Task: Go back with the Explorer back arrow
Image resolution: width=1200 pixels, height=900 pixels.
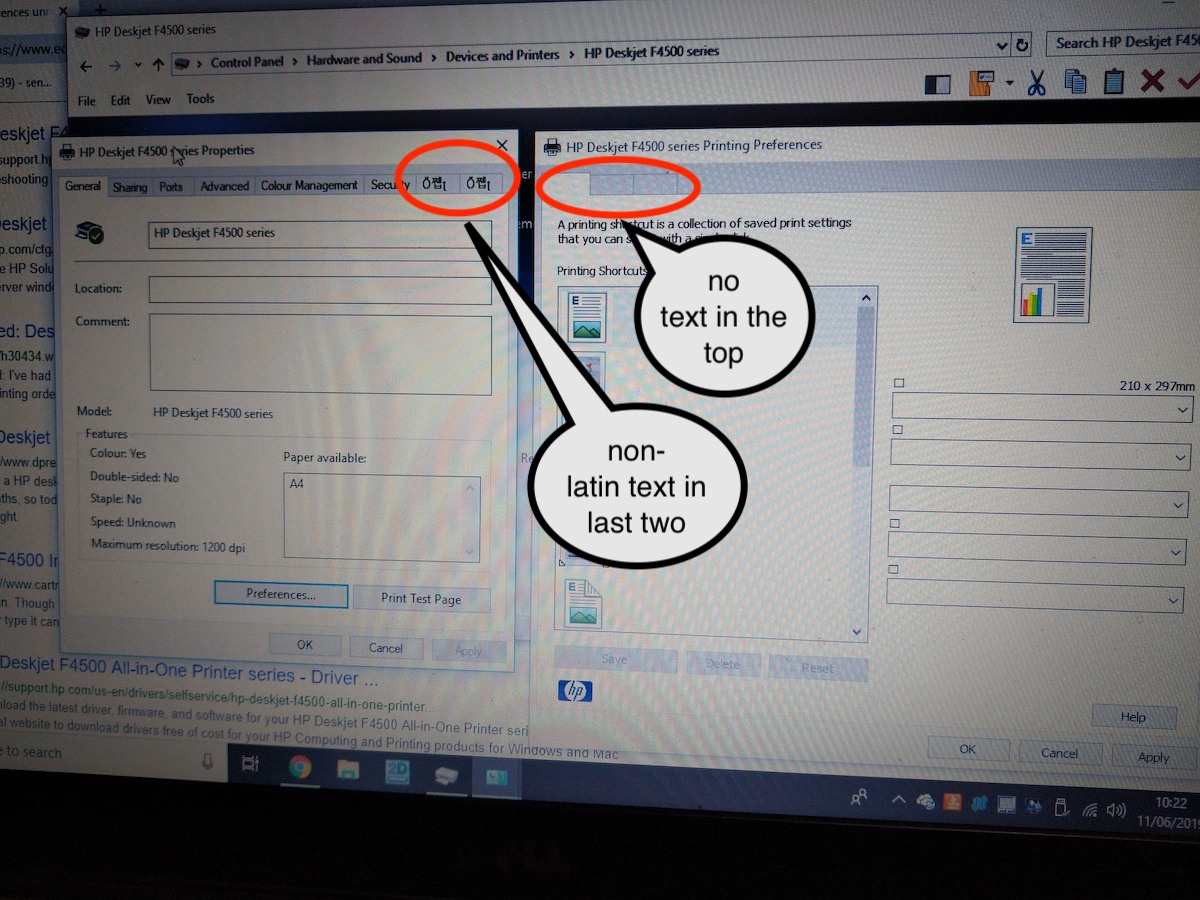Action: point(86,66)
